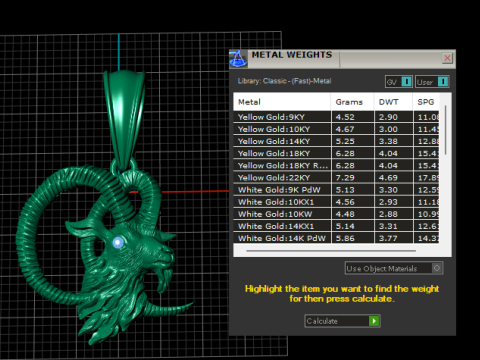480x360 pixels.
Task: Click the horizontal scrollbar below the table
Action: coord(331,251)
